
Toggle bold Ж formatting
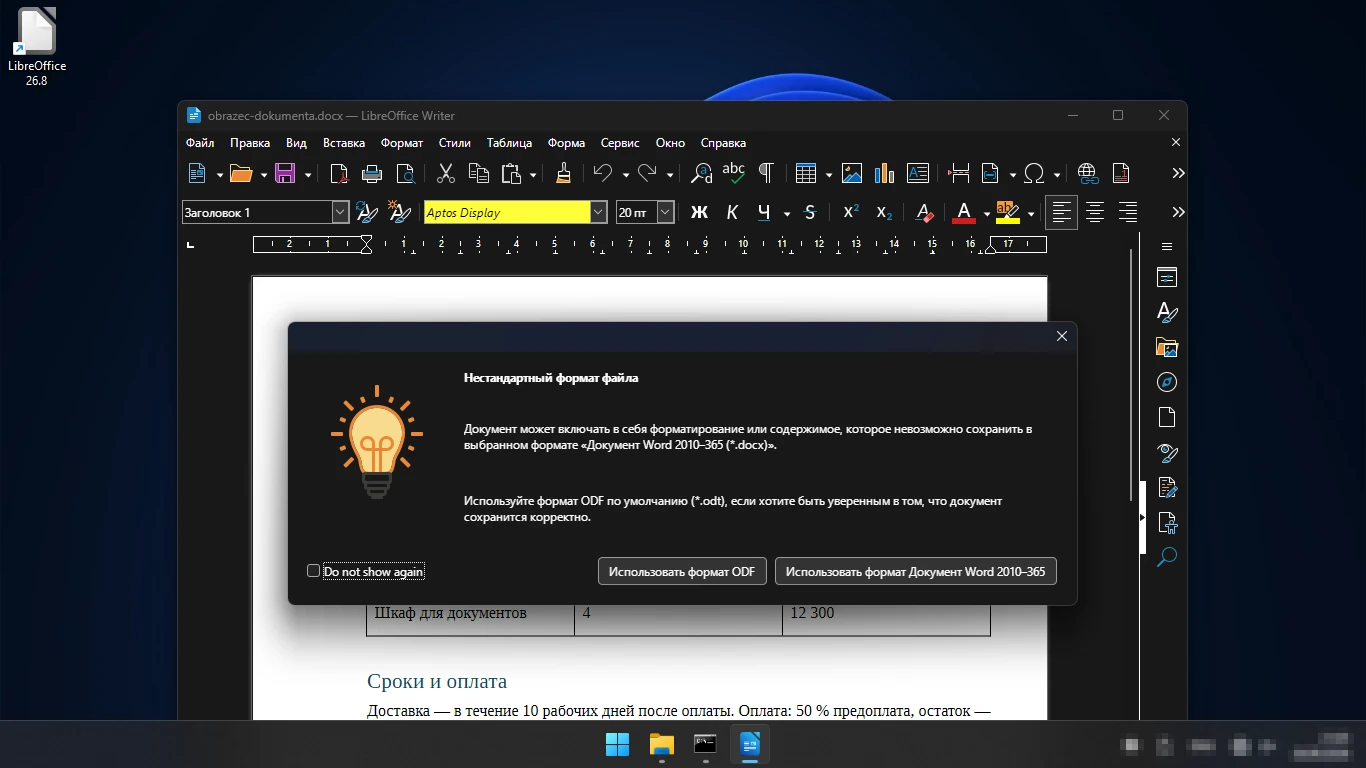[x=700, y=212]
